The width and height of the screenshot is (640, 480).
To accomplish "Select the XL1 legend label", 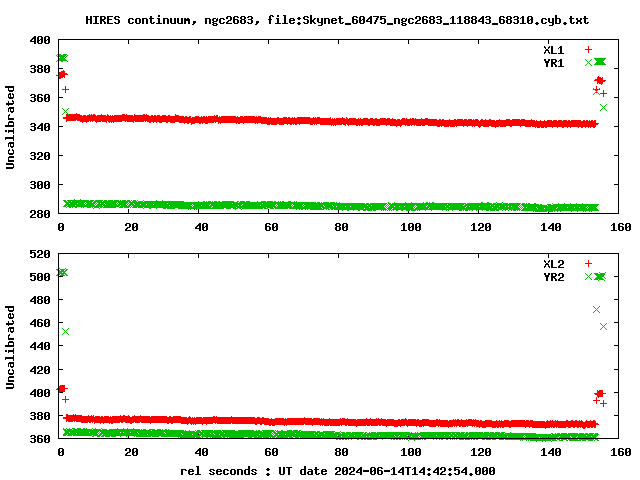I will (x=553, y=50).
